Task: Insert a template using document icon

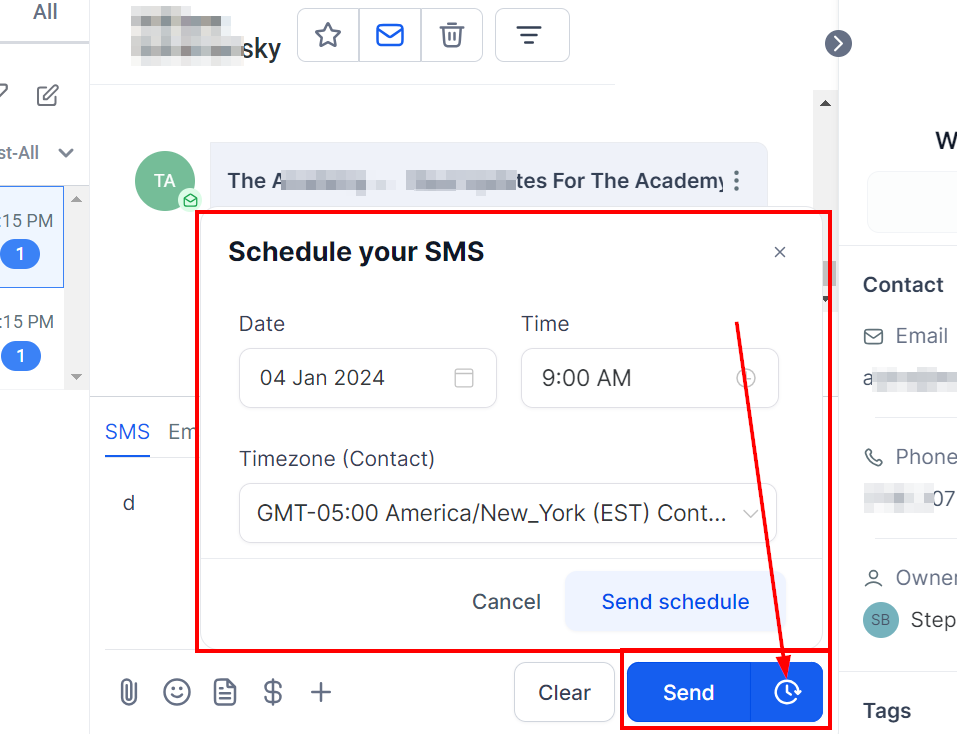Action: (225, 692)
